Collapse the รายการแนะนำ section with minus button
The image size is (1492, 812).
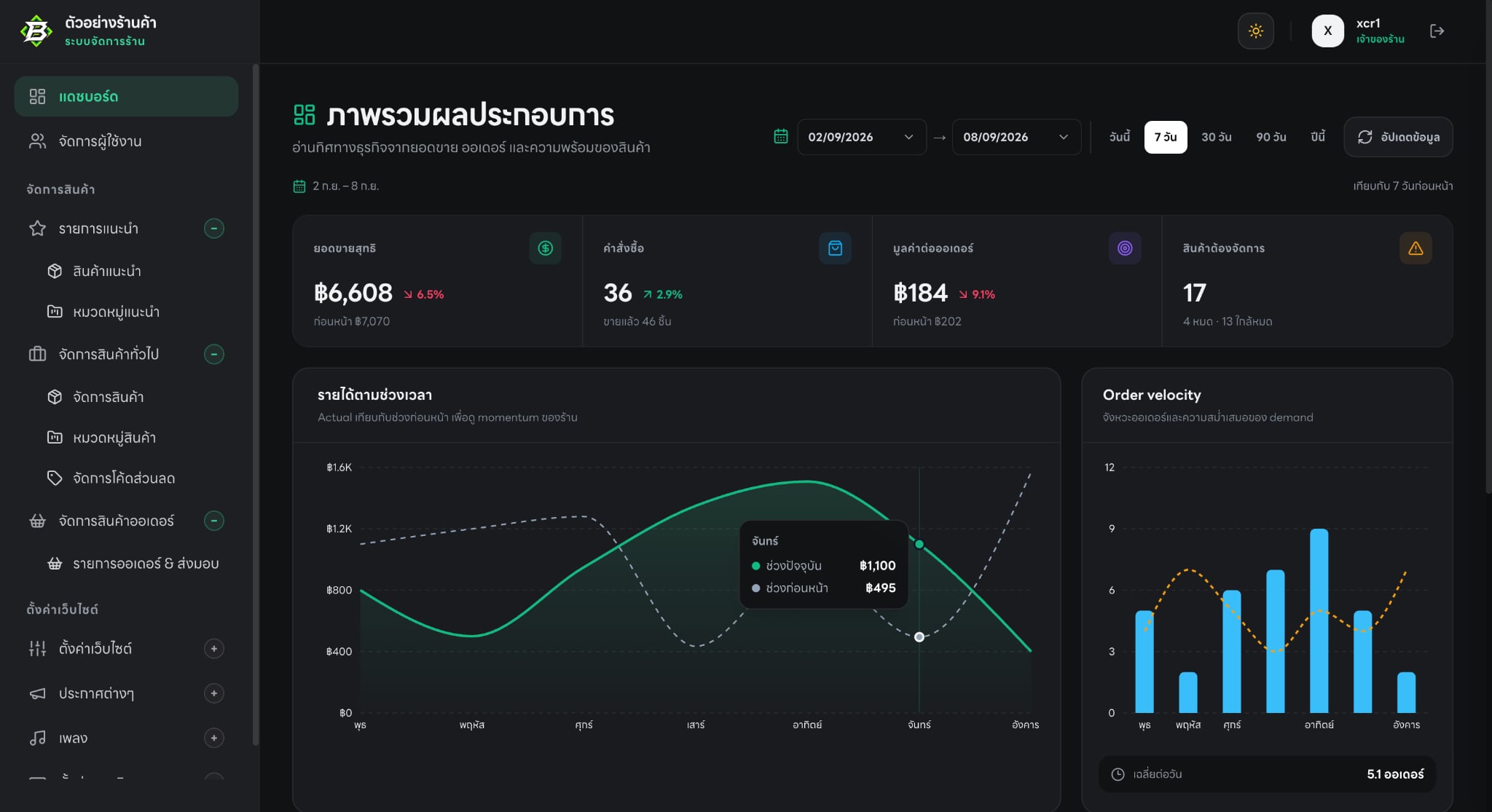pos(213,229)
